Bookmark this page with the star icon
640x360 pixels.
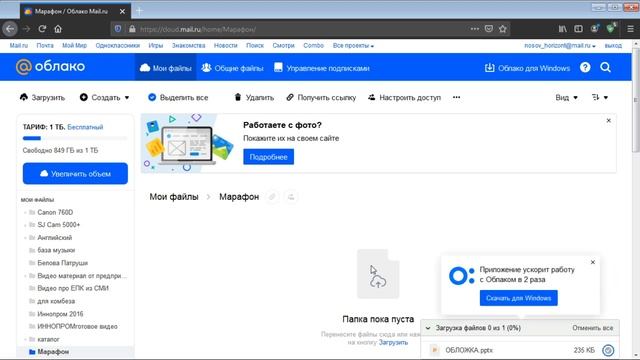tap(503, 29)
